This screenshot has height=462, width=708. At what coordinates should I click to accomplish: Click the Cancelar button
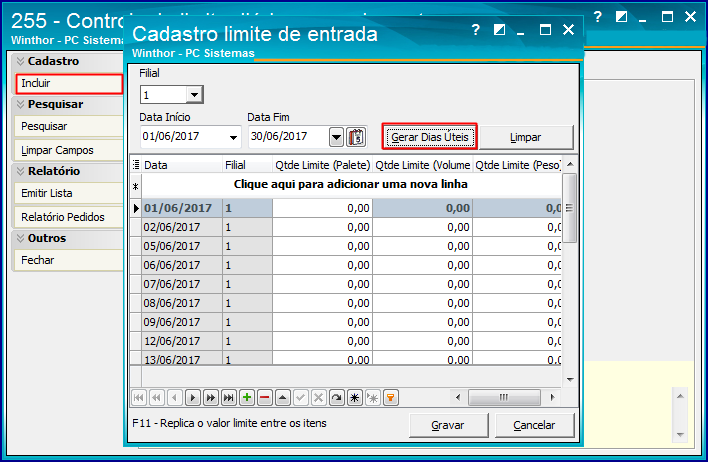(x=534, y=425)
